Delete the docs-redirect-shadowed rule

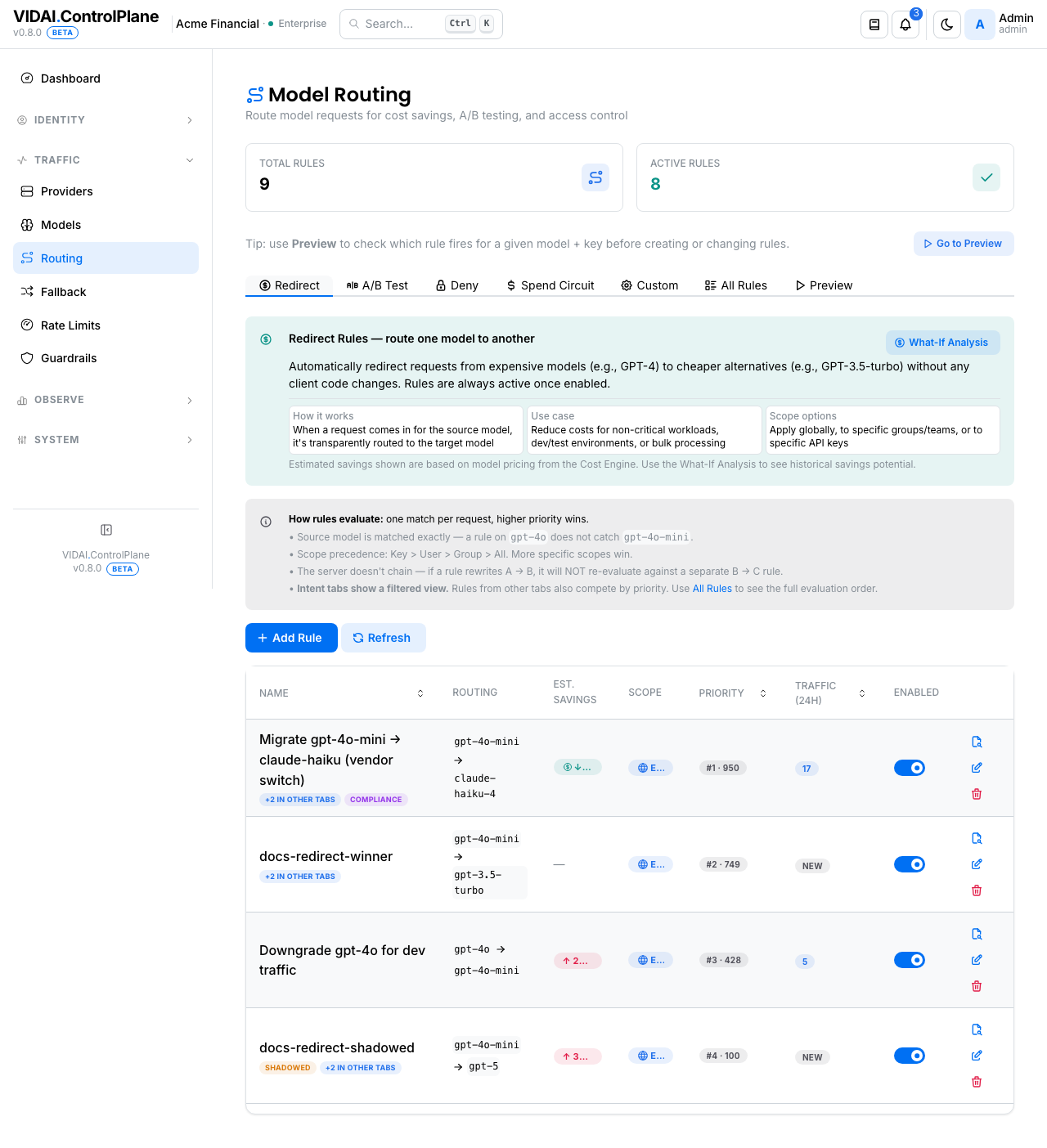tap(977, 1082)
